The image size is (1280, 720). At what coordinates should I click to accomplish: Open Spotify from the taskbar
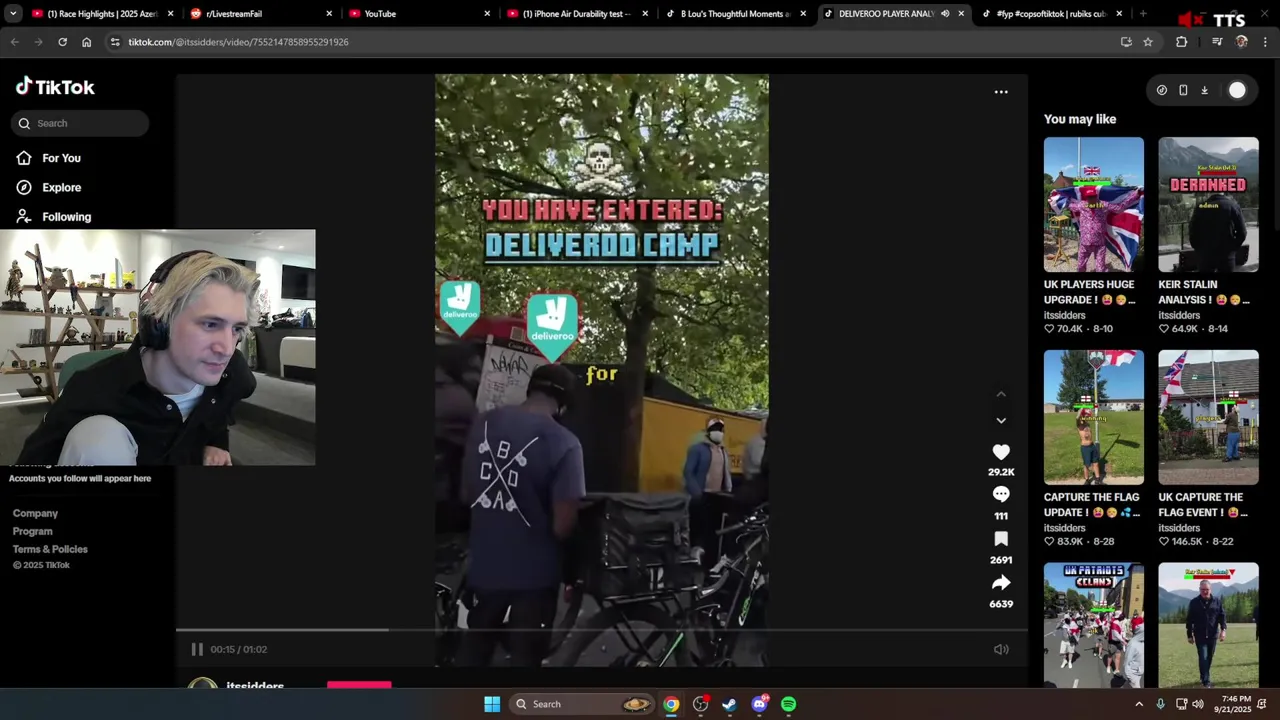[788, 704]
